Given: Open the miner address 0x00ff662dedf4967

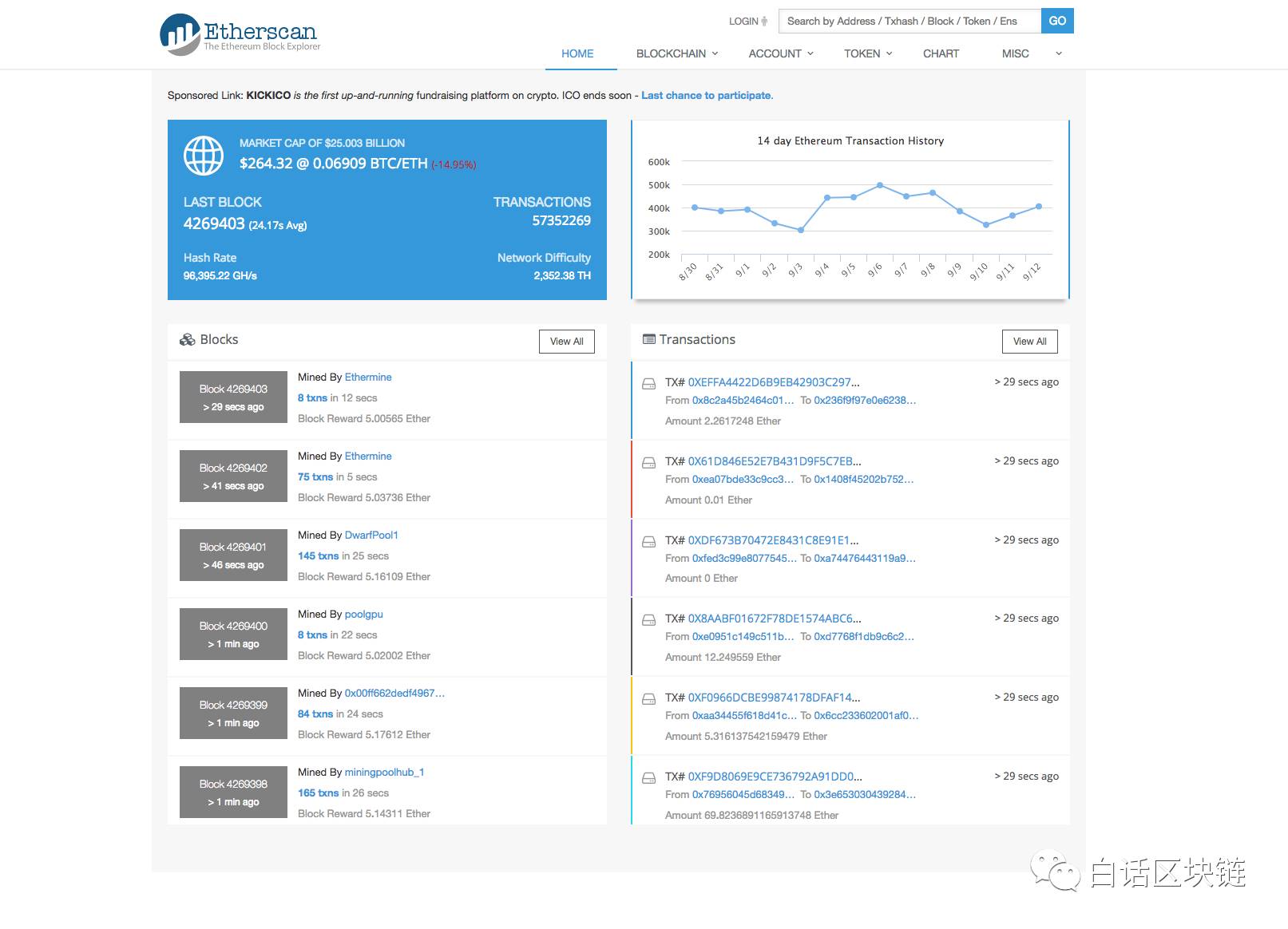Looking at the screenshot, I should pyautogui.click(x=394, y=693).
